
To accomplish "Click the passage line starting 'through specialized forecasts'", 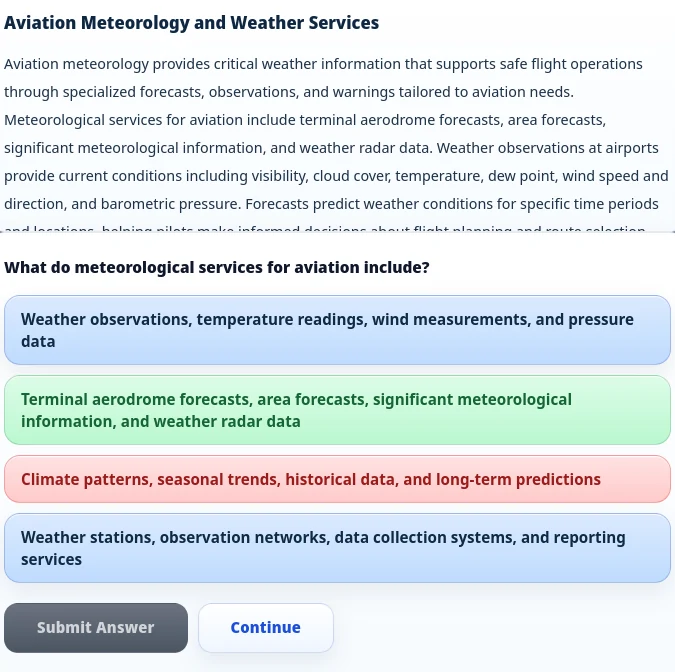I will click(x=289, y=92).
